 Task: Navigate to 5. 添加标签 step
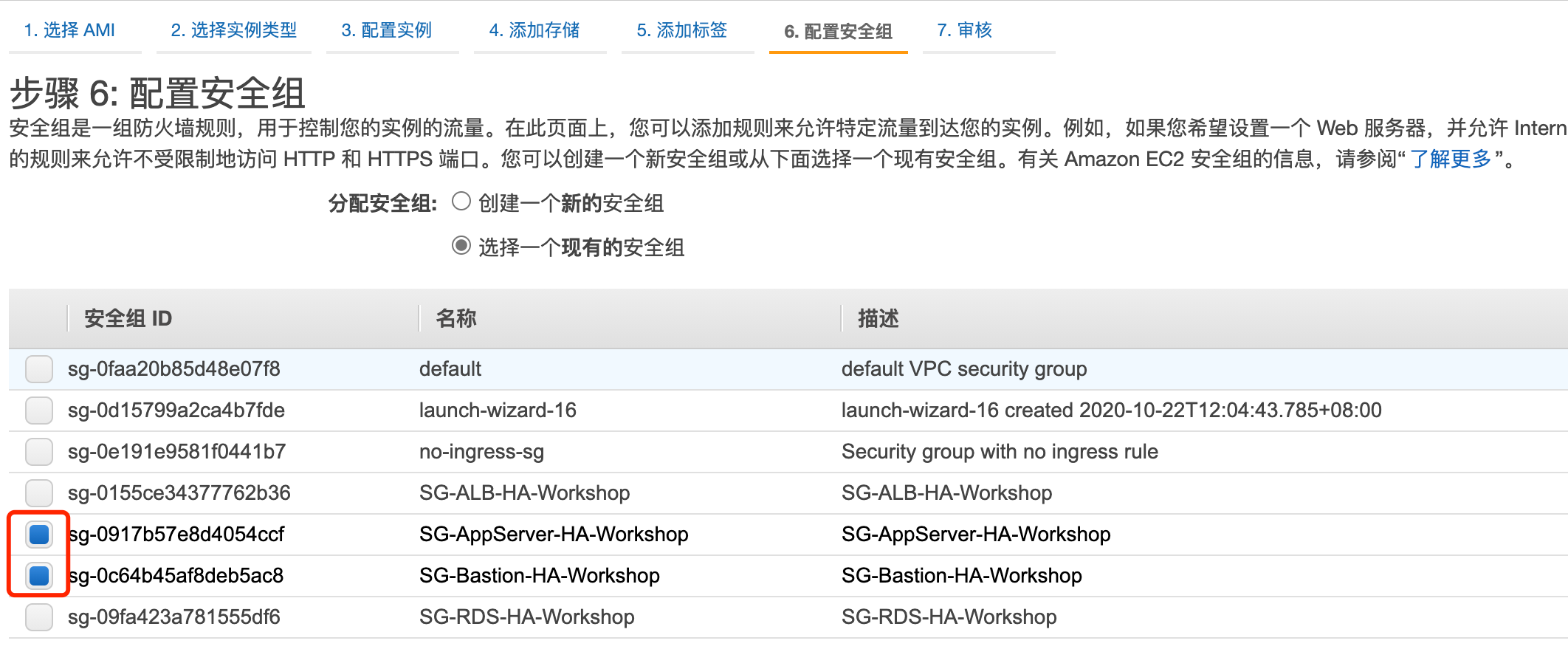pos(681,30)
